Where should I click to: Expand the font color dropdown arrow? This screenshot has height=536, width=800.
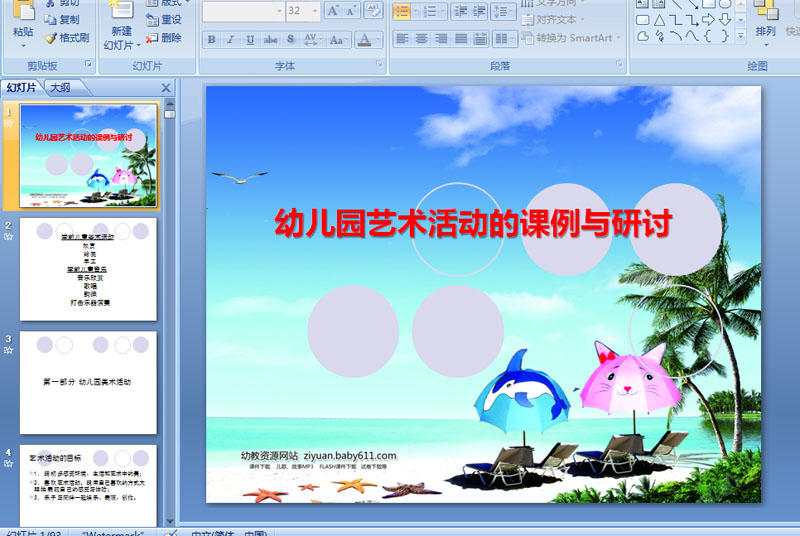pyautogui.click(x=378, y=39)
